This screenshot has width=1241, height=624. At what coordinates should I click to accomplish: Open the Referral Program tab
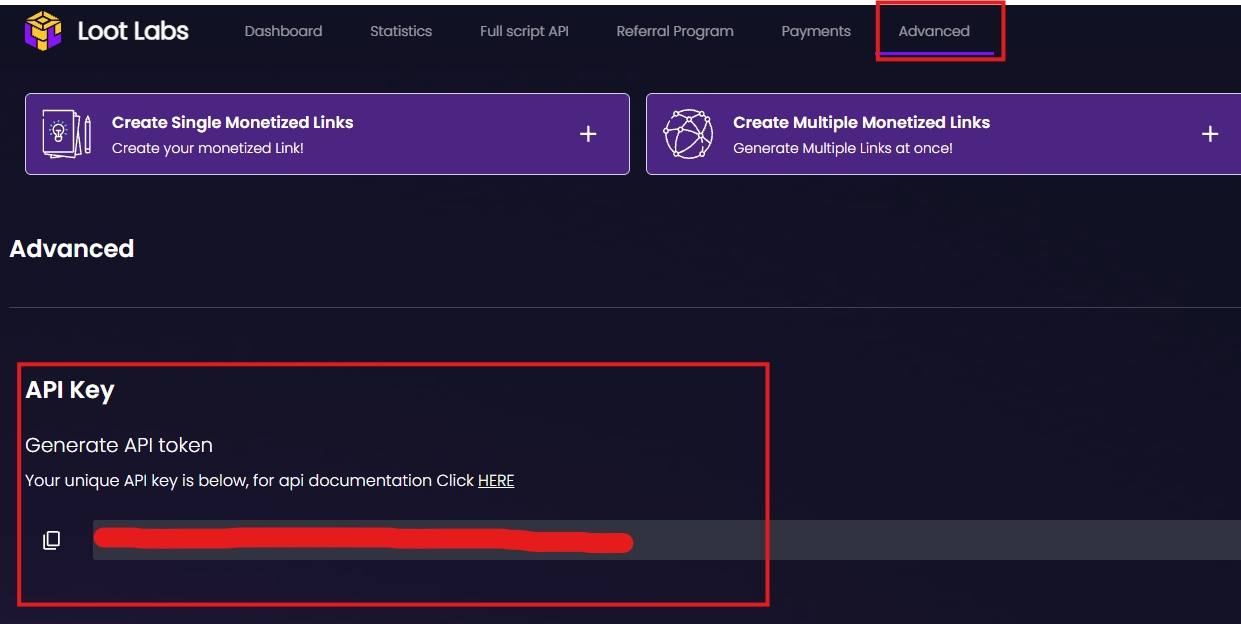tap(675, 31)
